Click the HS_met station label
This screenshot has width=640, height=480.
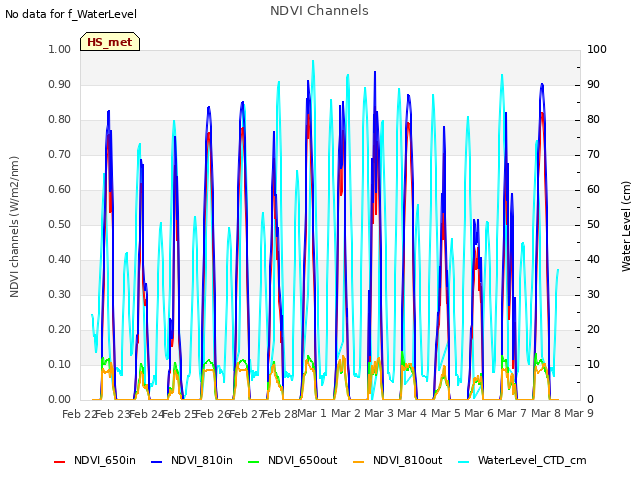tap(110, 42)
